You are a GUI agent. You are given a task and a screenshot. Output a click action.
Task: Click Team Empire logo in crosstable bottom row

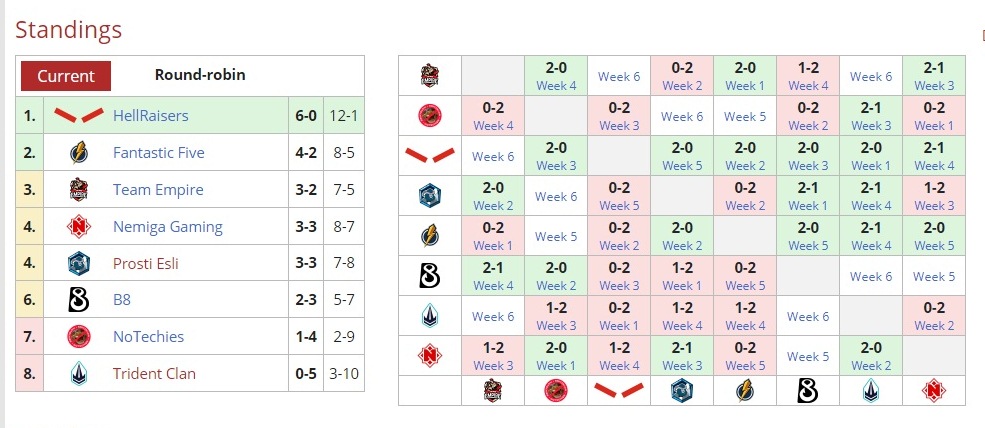pos(492,391)
